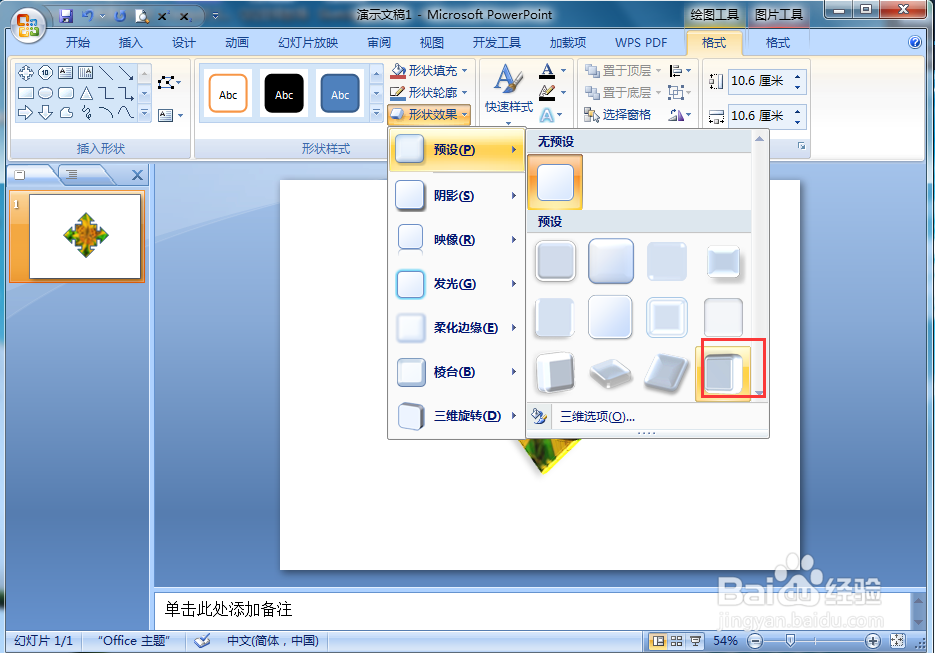935x653 pixels.
Task: Apply the white orange-outline Abc style
Action: pyautogui.click(x=228, y=94)
